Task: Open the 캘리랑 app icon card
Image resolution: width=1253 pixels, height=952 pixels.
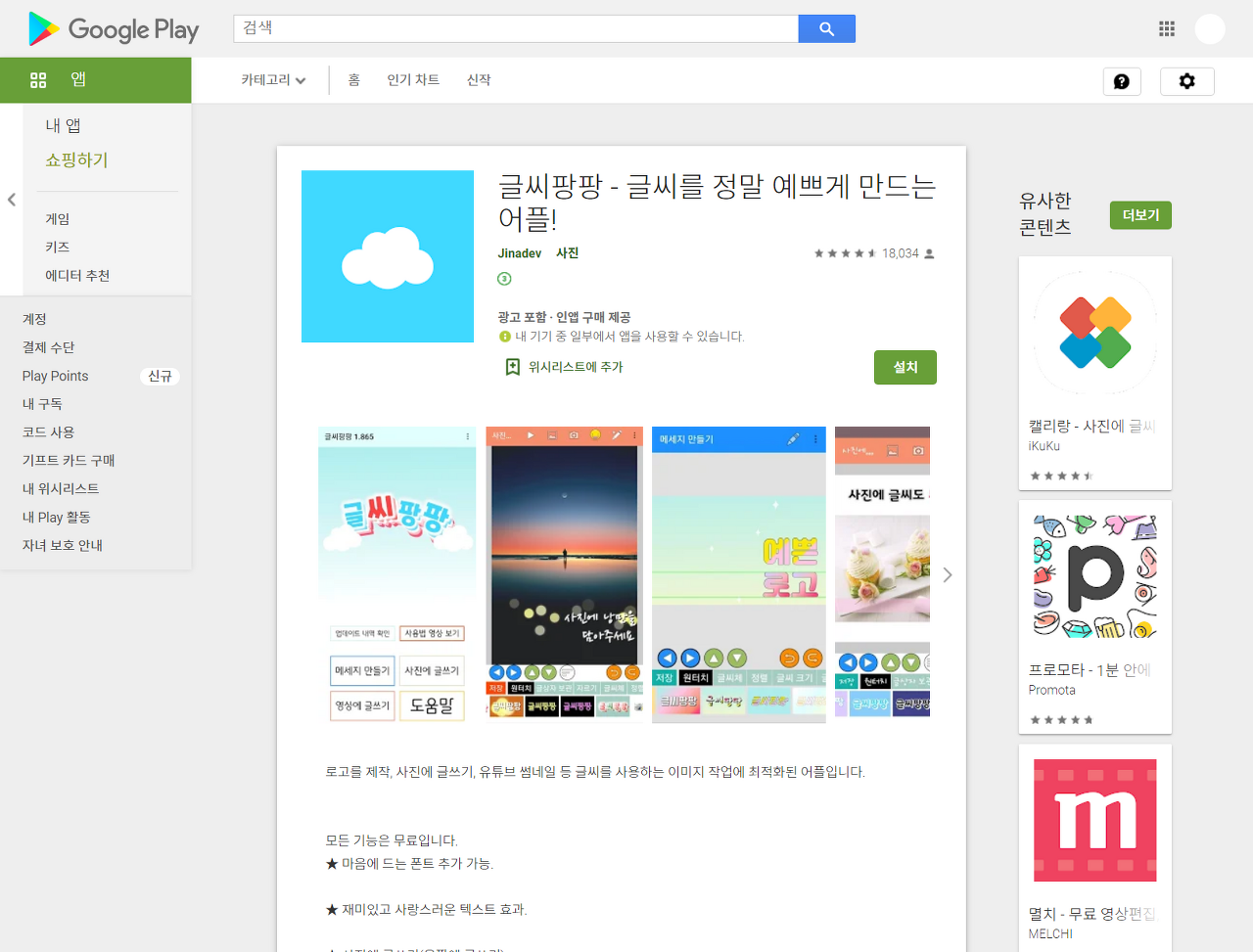Action: (1095, 333)
